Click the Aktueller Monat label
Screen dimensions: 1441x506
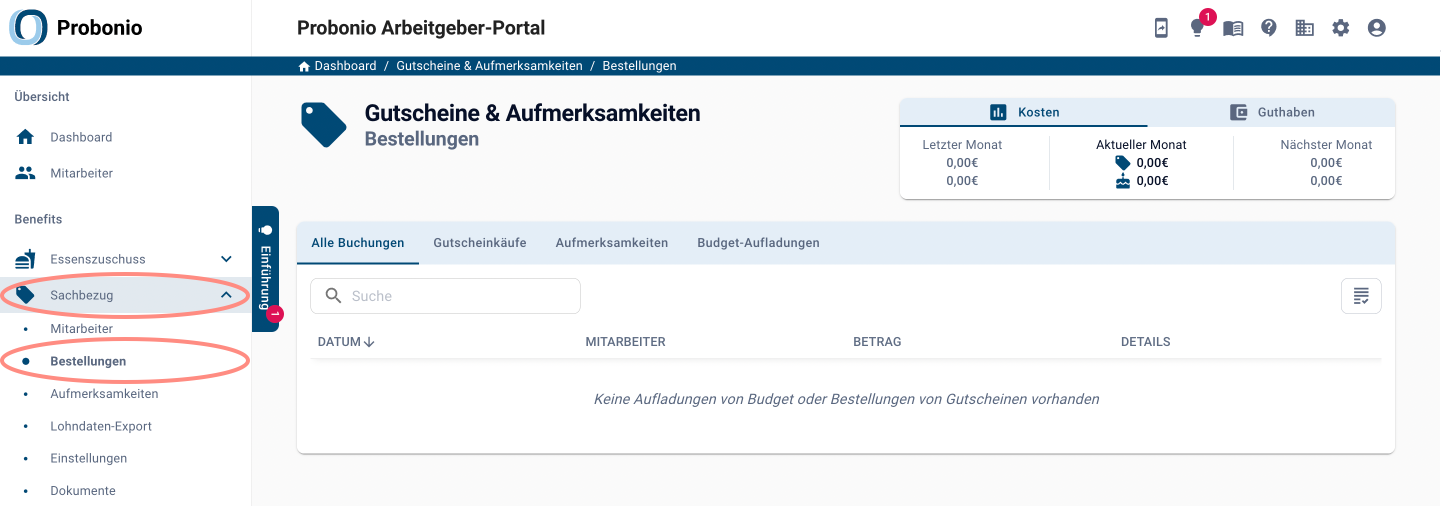pos(1141,145)
